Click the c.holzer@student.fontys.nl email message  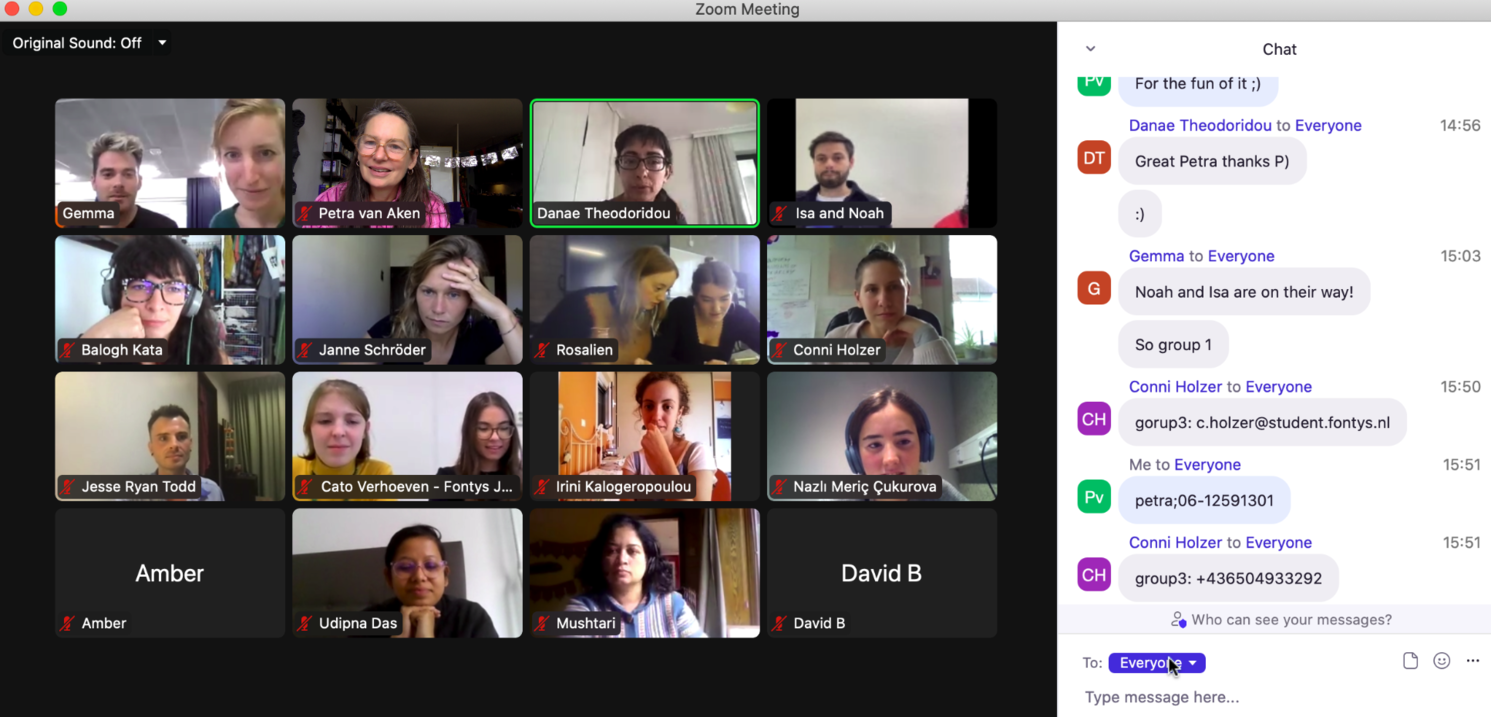pos(1262,422)
